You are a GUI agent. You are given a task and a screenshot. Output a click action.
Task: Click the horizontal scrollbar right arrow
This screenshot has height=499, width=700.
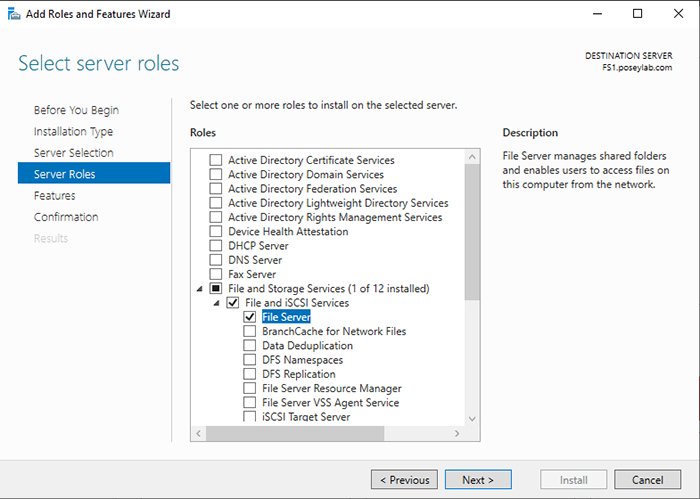click(x=456, y=433)
